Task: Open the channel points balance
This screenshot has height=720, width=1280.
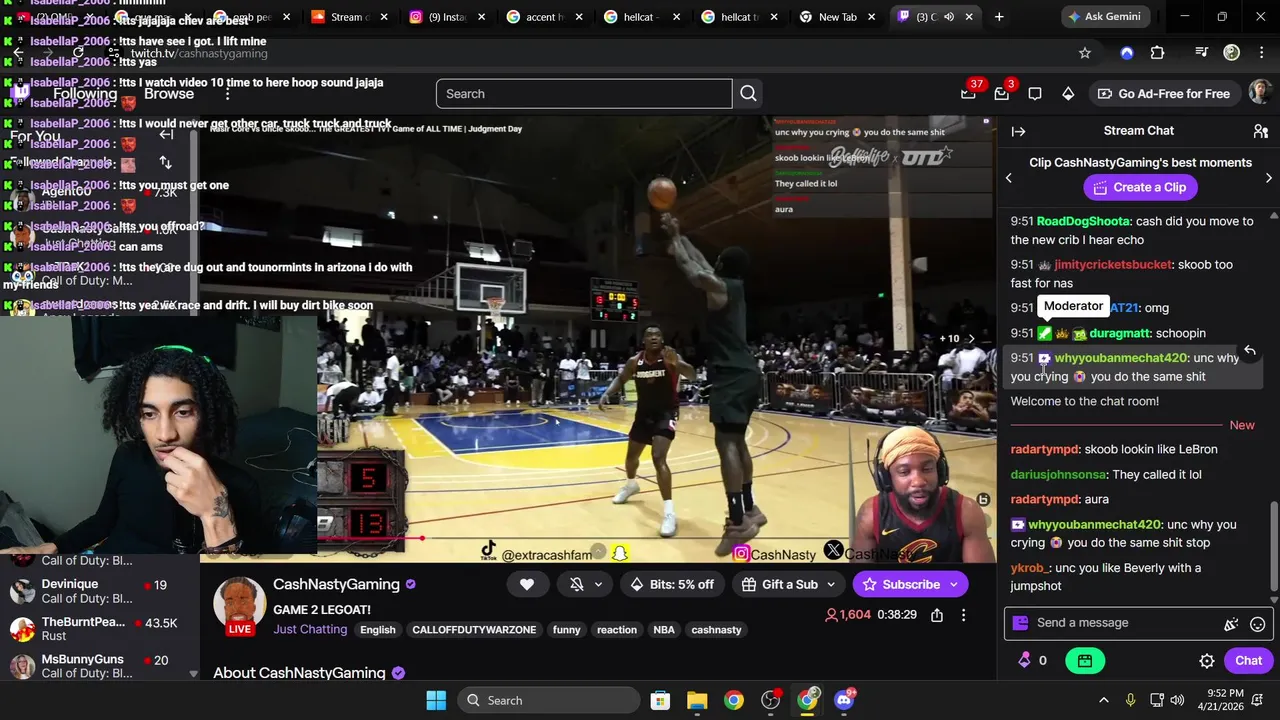Action: pyautogui.click(x=1033, y=660)
